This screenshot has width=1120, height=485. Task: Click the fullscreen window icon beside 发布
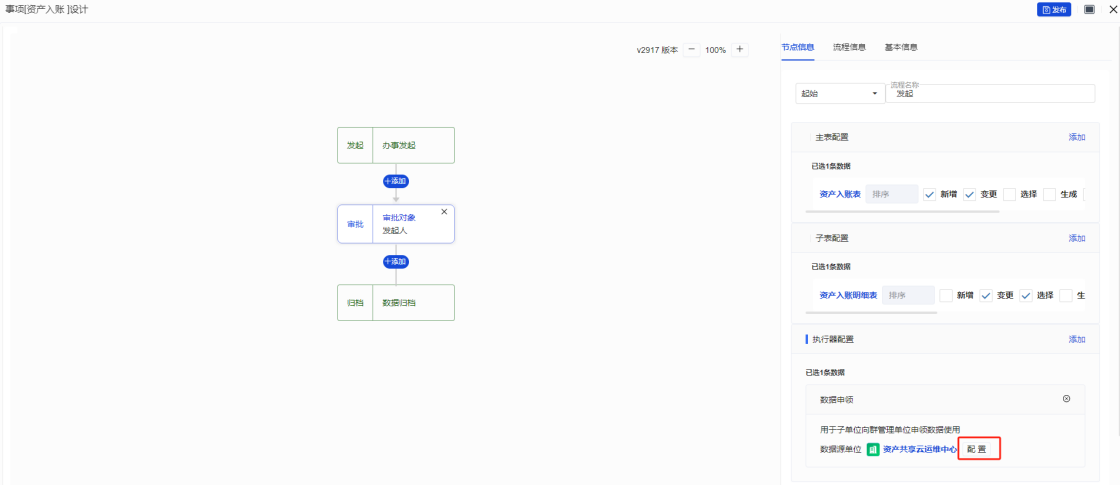[1090, 9]
